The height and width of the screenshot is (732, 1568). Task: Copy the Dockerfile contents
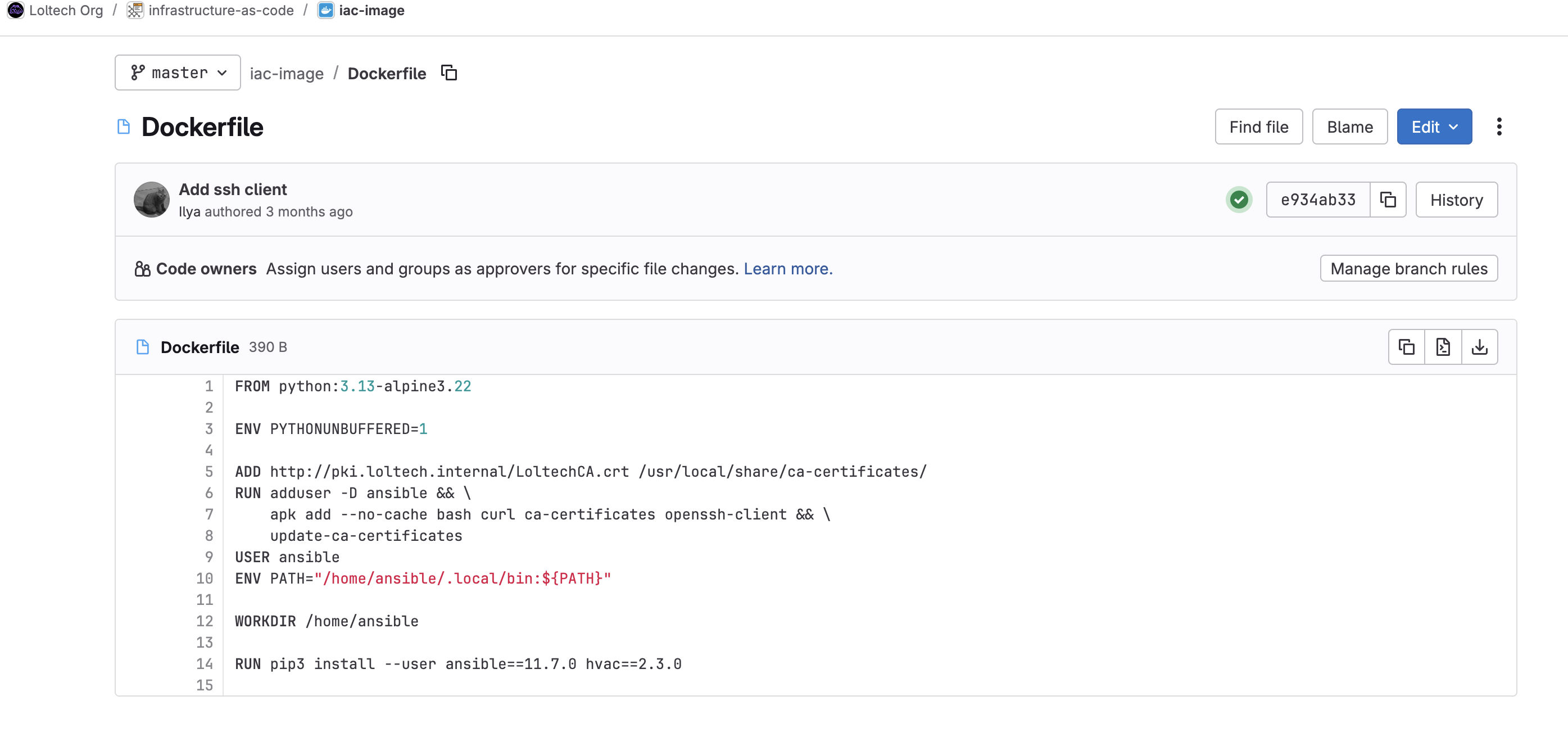pos(1406,347)
